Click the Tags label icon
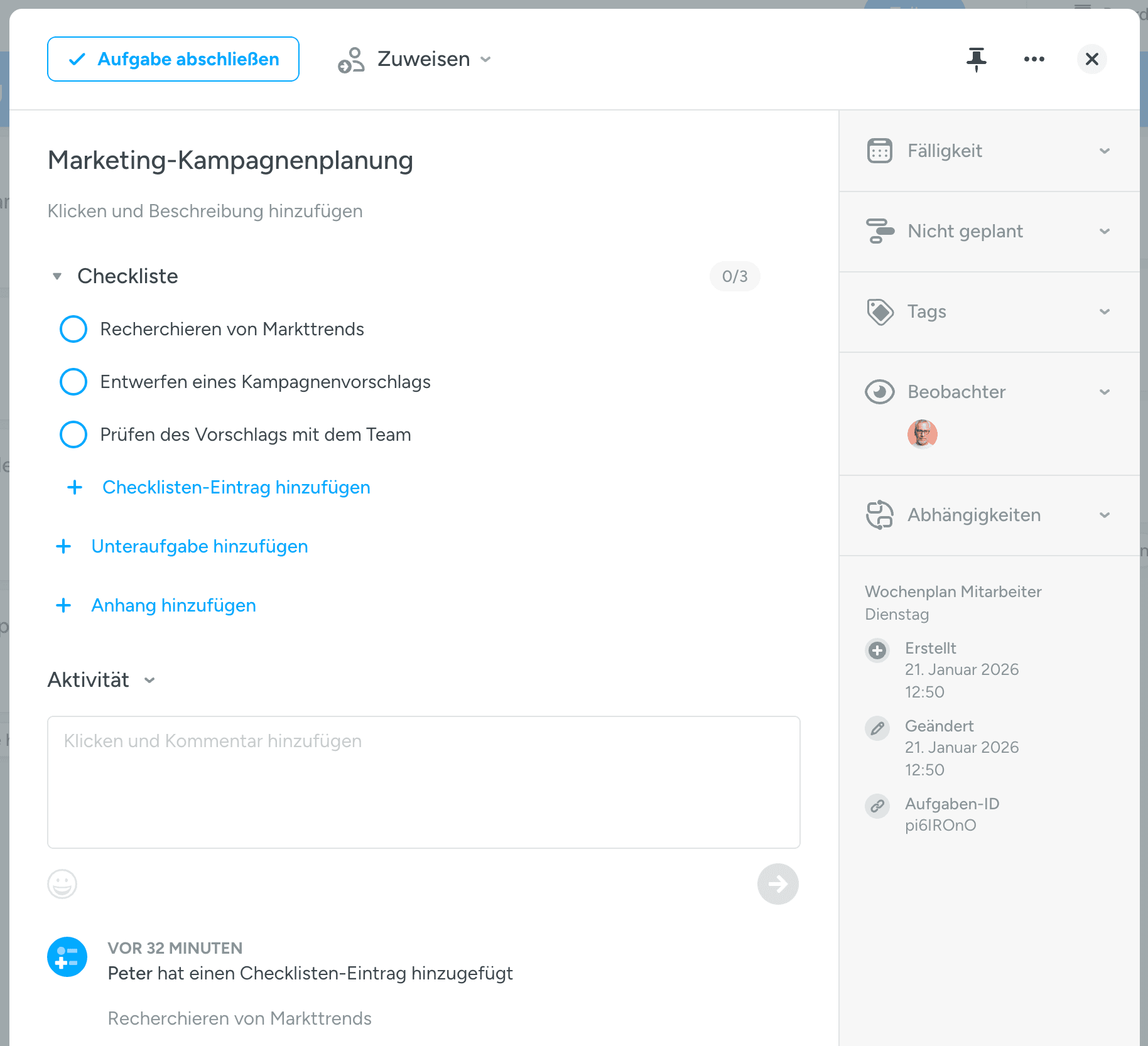This screenshot has height=1046, width=1148. [879, 311]
